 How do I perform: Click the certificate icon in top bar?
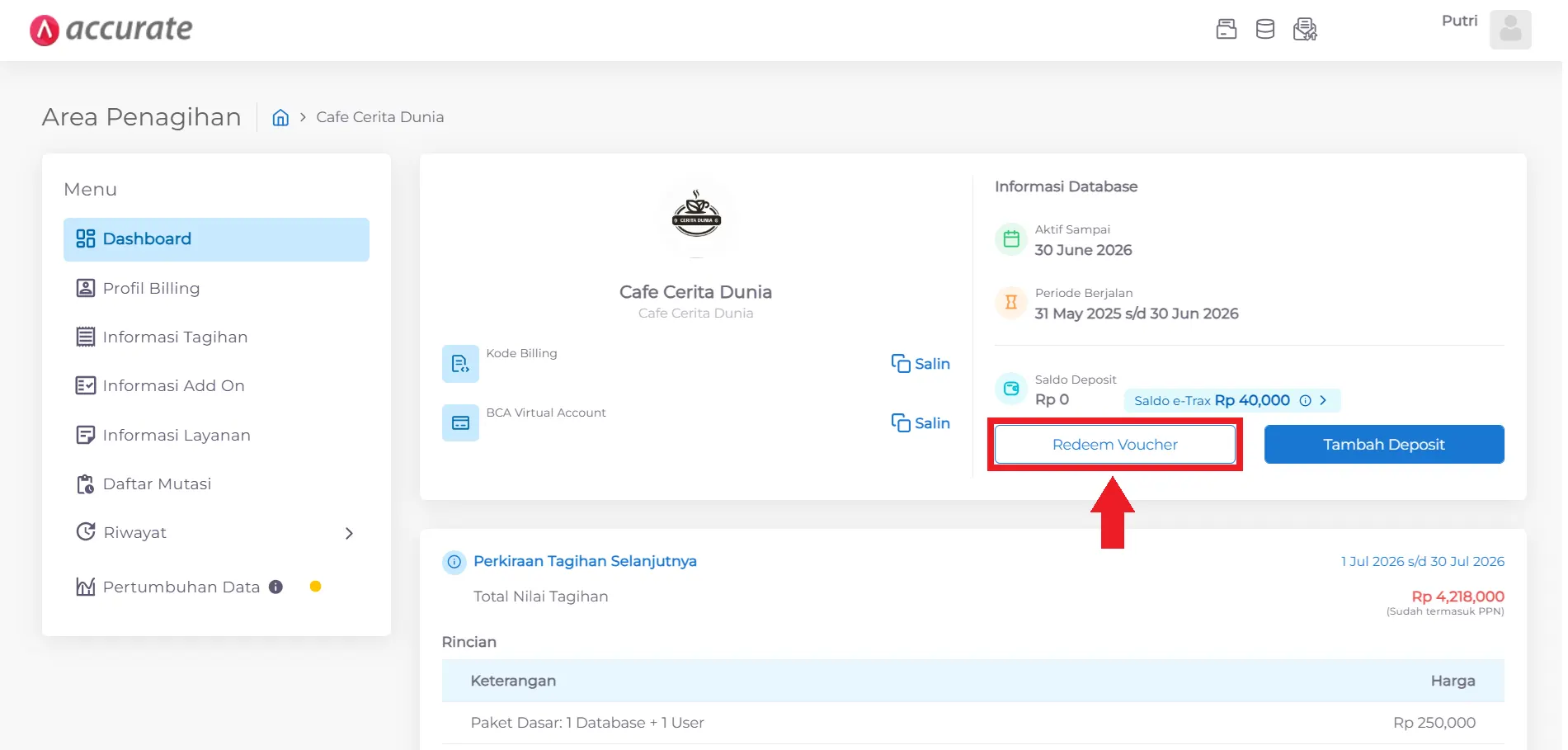1304,30
